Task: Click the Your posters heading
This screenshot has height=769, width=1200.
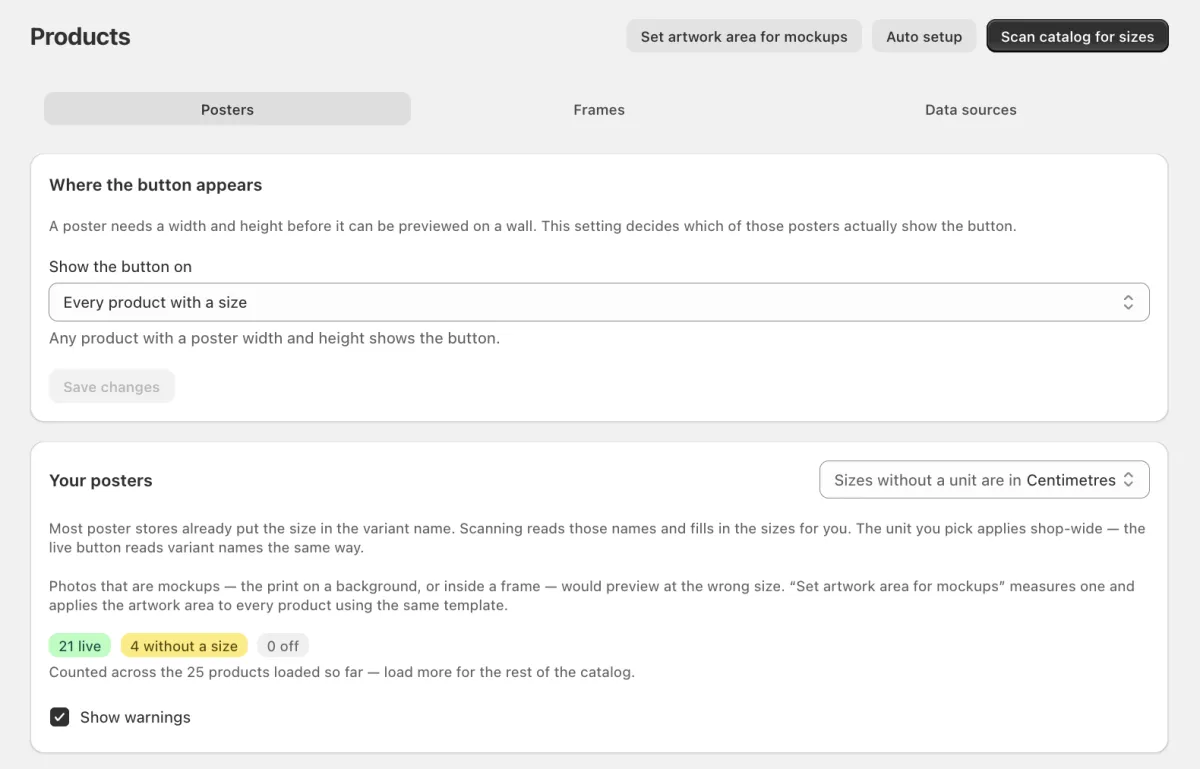Action: (x=101, y=480)
